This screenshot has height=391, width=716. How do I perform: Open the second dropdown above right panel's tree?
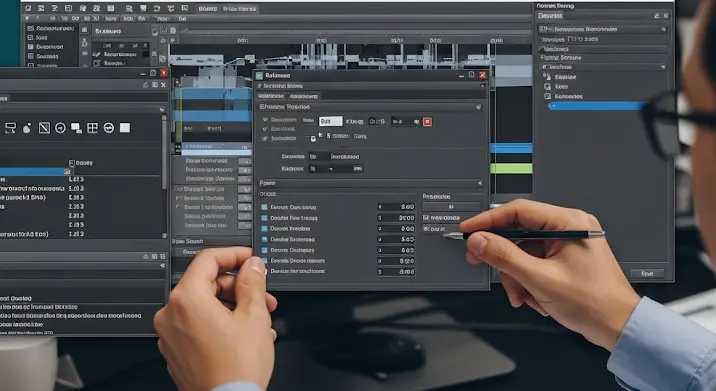tap(603, 67)
